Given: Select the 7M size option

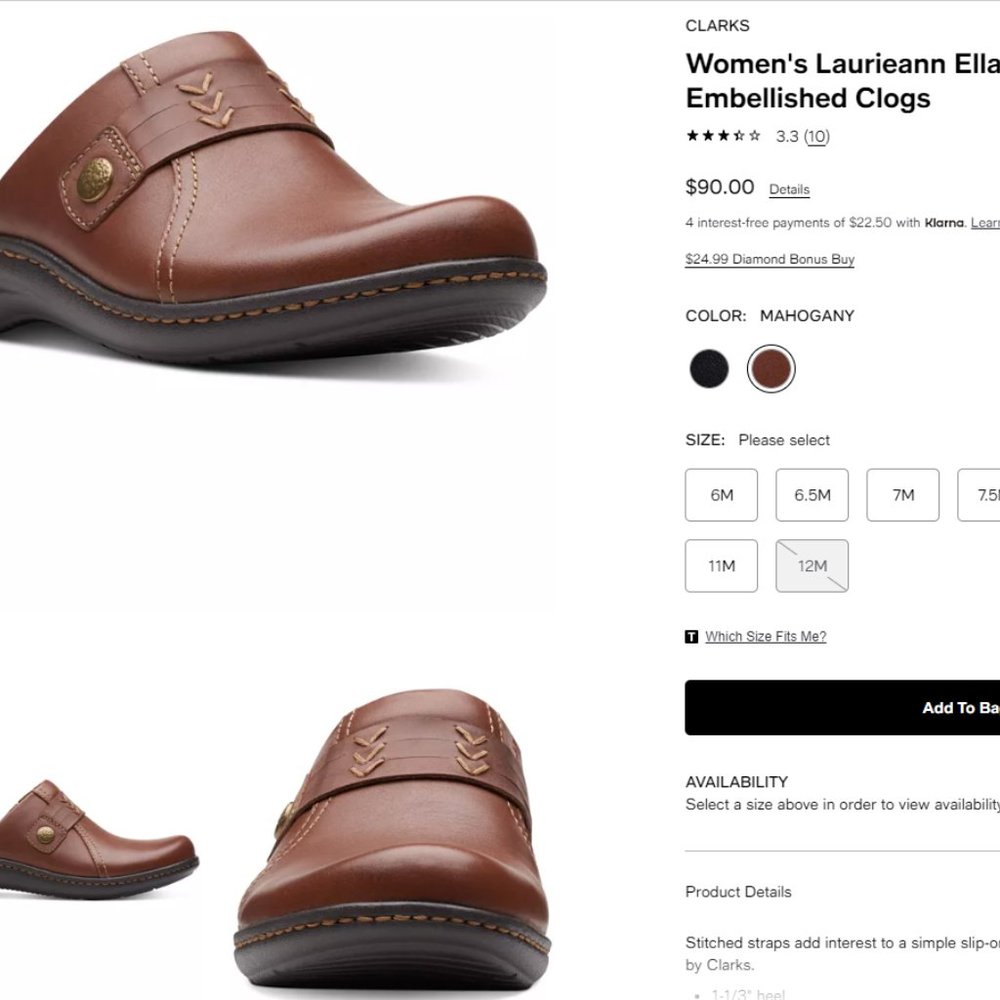Looking at the screenshot, I should tap(903, 495).
